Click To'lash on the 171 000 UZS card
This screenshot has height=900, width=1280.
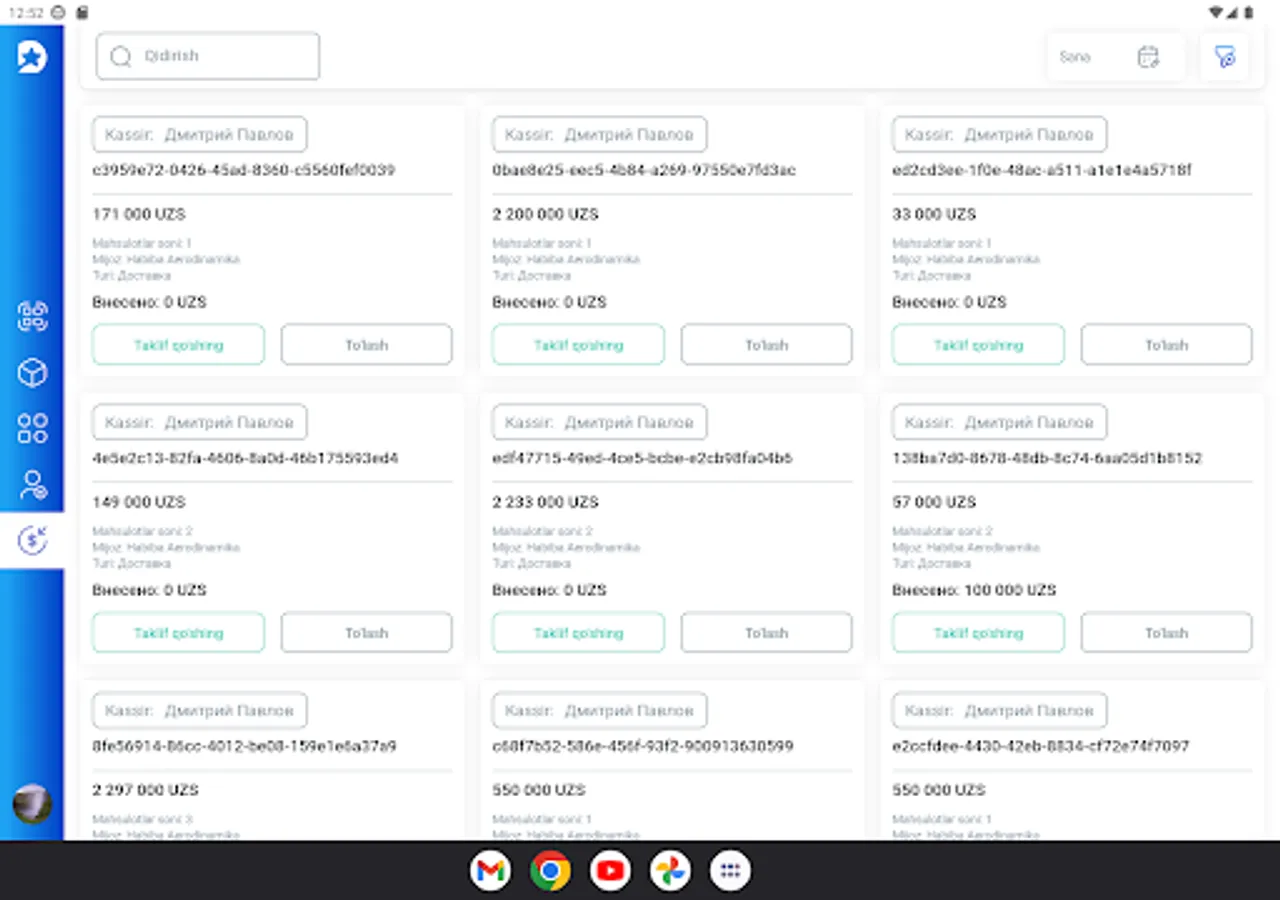pyautogui.click(x=366, y=345)
